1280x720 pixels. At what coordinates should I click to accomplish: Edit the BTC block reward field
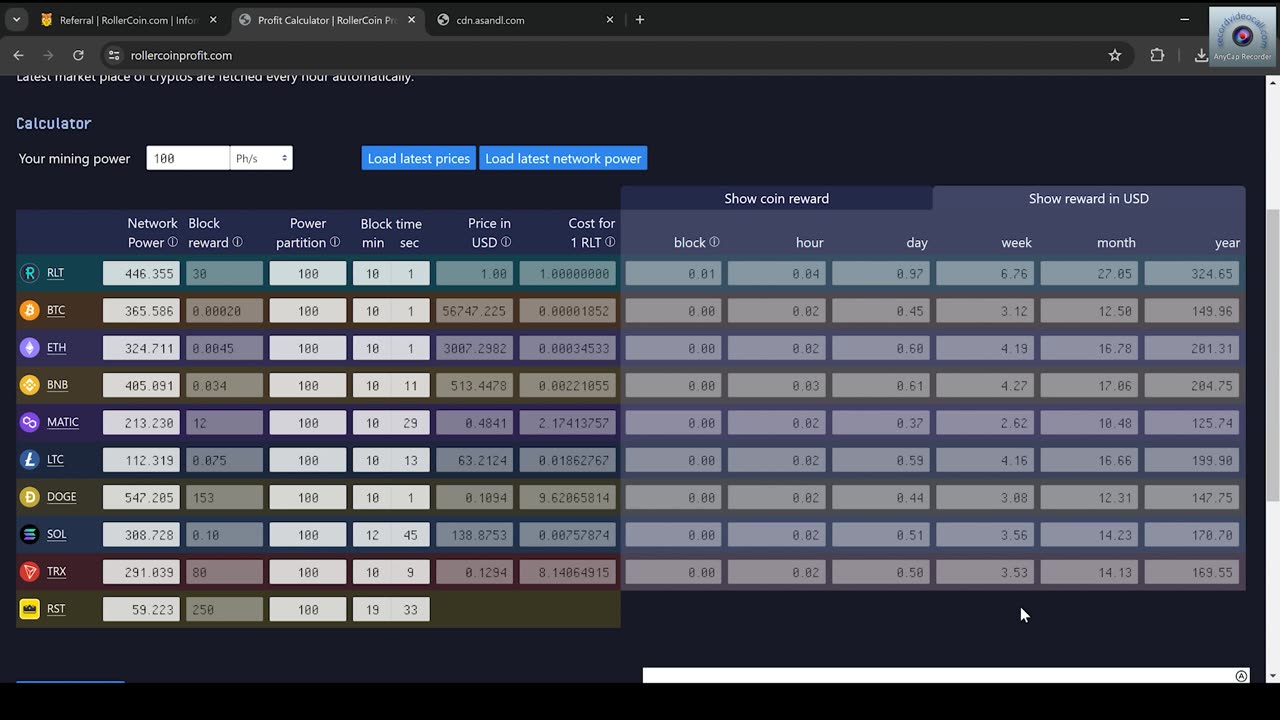tap(224, 311)
